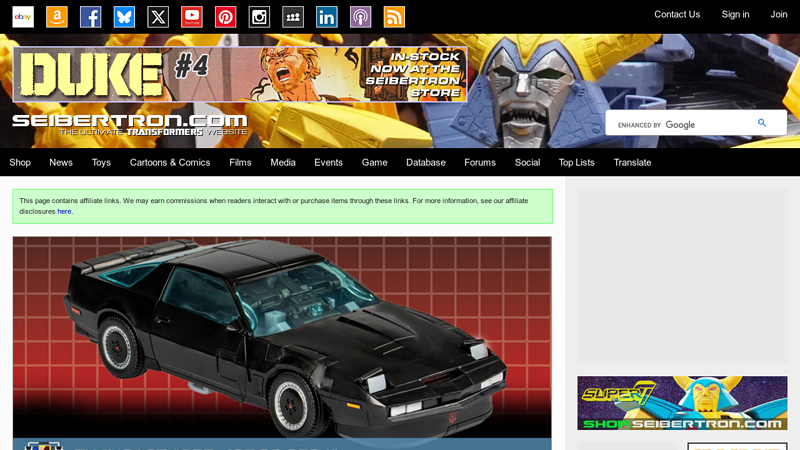Click Sign in link
The image size is (800, 450).
click(x=735, y=14)
